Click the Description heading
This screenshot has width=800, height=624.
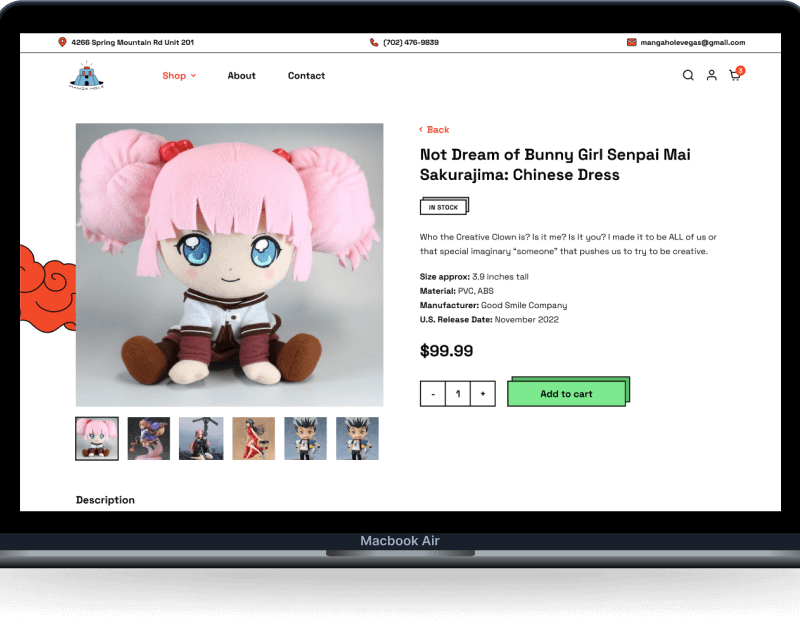pos(106,500)
